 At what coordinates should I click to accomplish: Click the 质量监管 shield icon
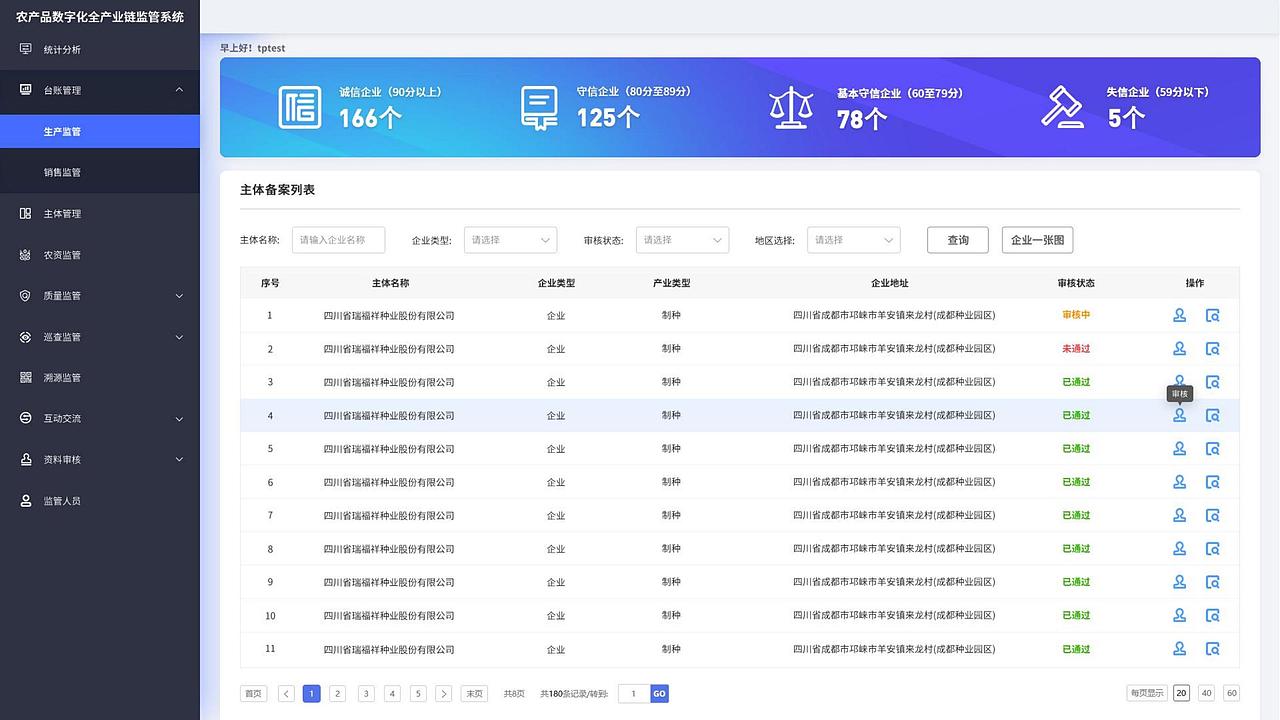(26, 296)
